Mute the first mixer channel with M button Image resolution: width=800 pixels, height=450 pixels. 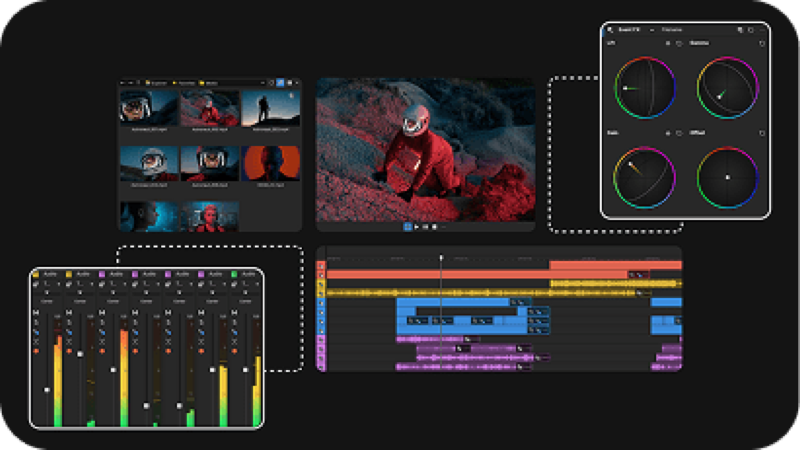(36, 312)
